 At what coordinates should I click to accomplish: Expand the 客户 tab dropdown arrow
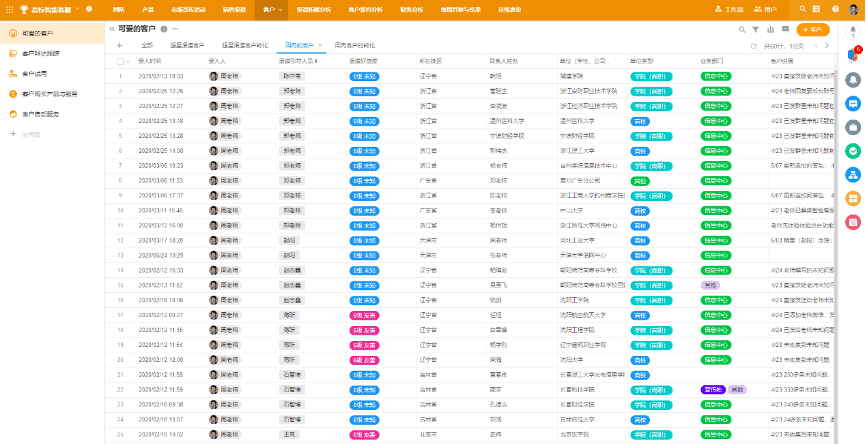(281, 10)
